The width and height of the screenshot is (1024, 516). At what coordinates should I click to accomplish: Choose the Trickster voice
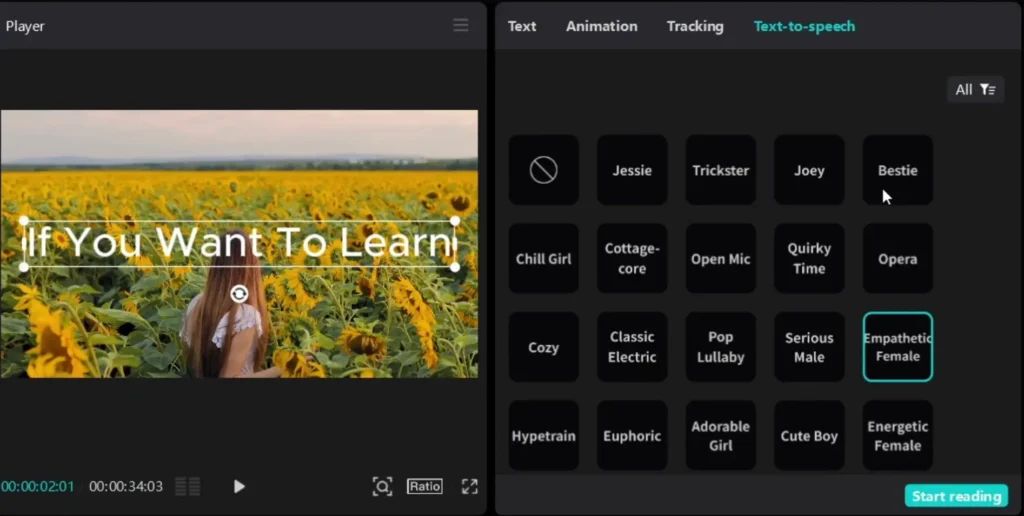click(x=720, y=170)
